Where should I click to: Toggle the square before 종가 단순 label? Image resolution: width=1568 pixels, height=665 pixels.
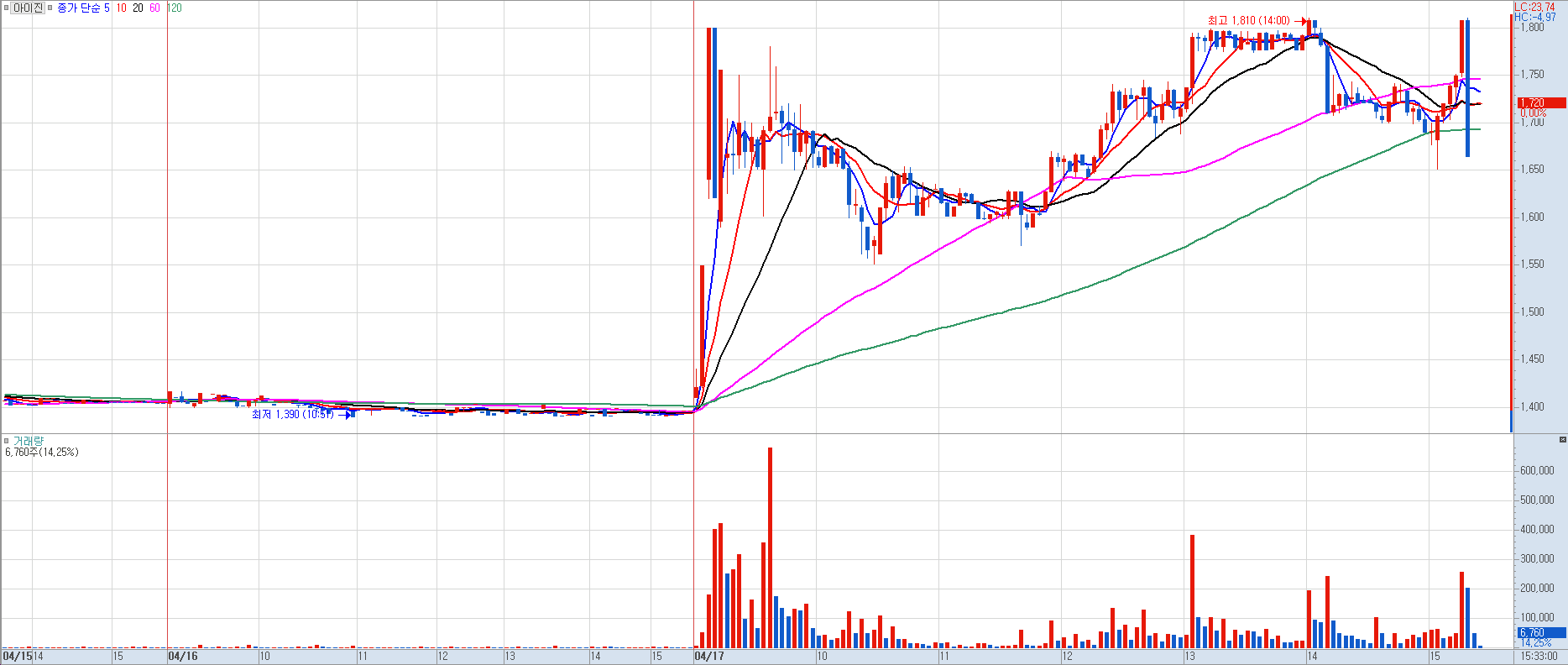click(50, 8)
